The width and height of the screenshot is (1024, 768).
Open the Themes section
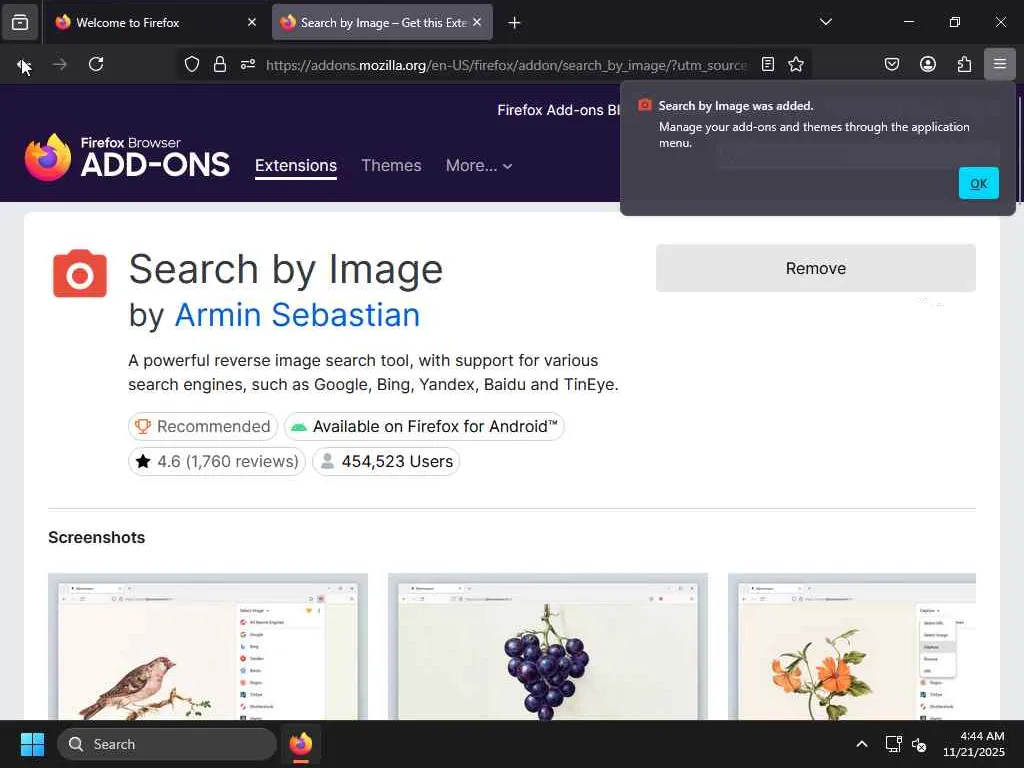pos(391,165)
